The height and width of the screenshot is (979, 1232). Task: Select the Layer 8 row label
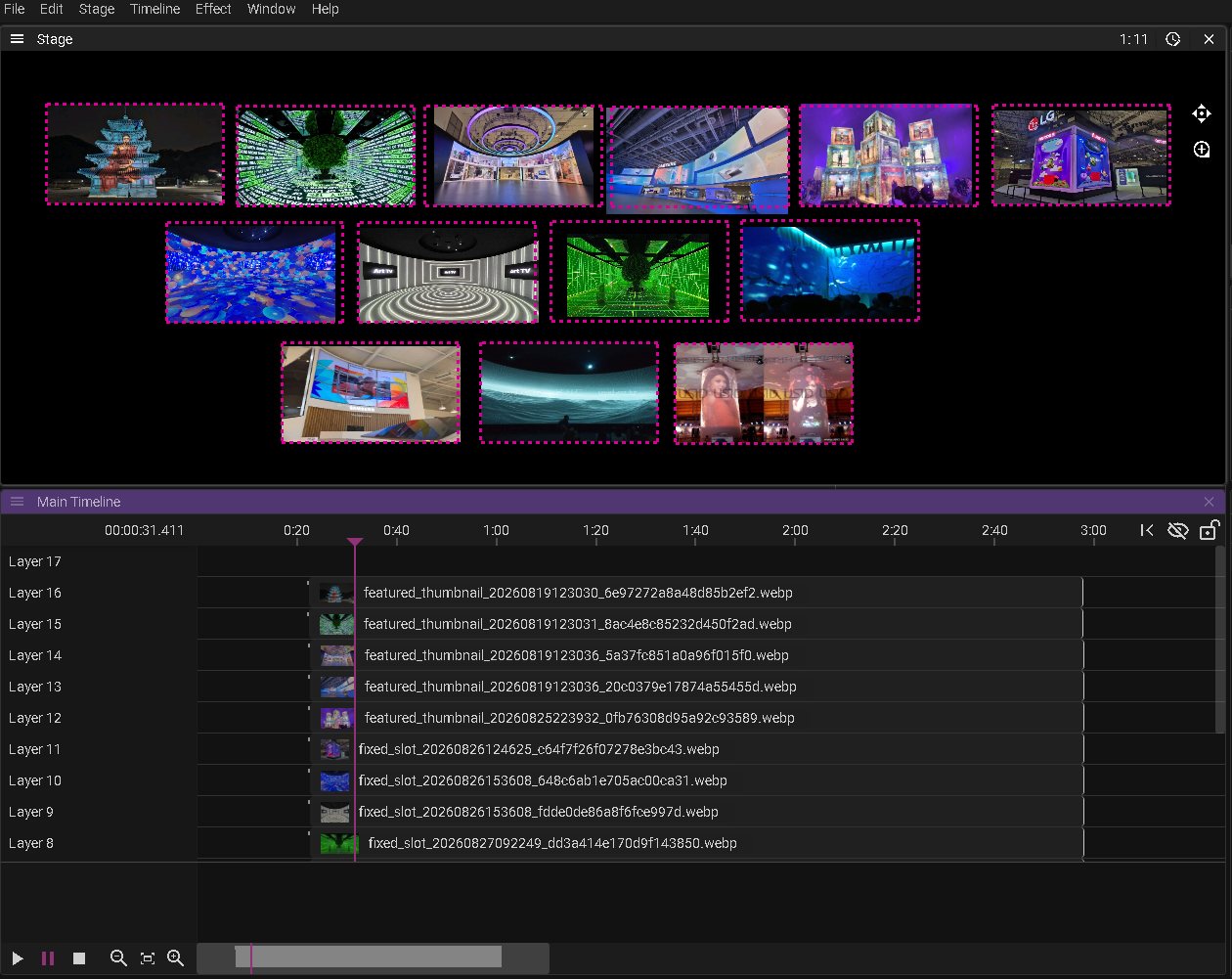point(31,843)
